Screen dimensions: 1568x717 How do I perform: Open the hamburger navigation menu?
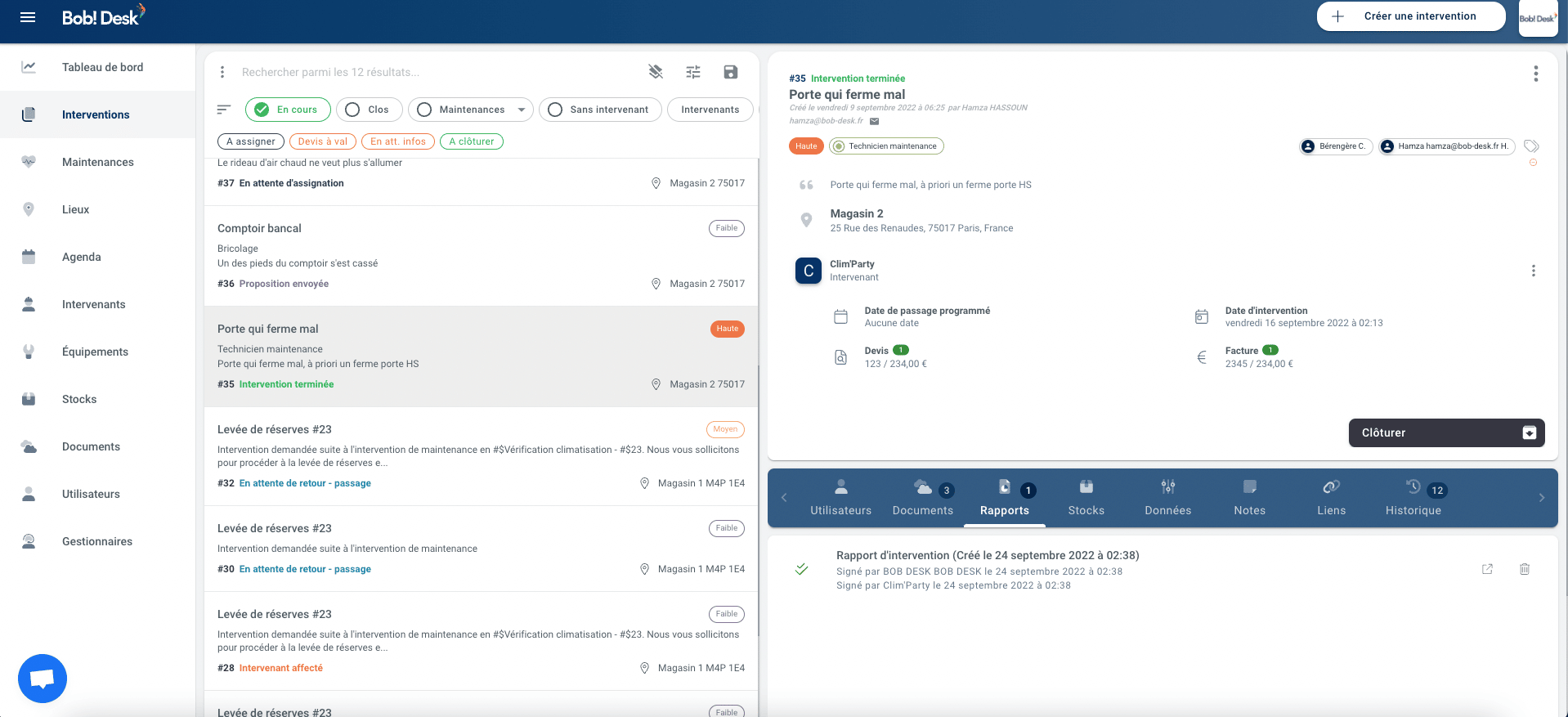28,17
